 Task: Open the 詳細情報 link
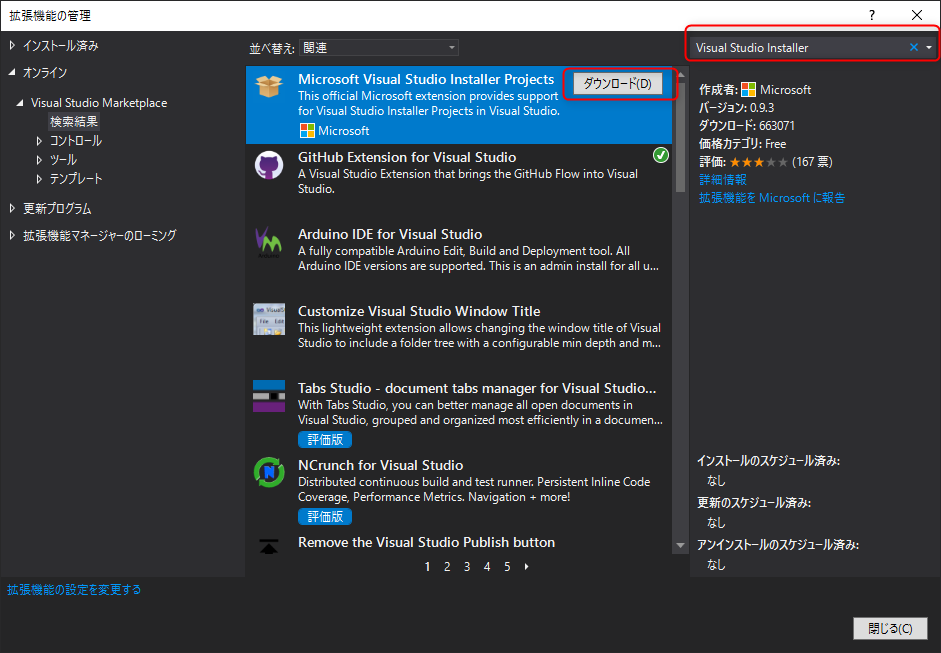click(x=723, y=180)
